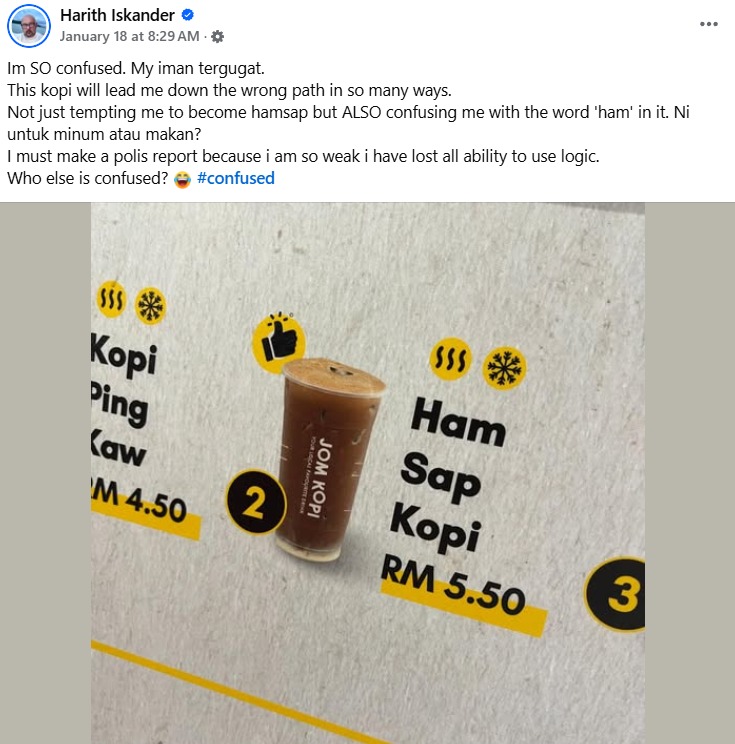
Task: Click hot steam icon above Ham Sap
Action: coord(450,359)
